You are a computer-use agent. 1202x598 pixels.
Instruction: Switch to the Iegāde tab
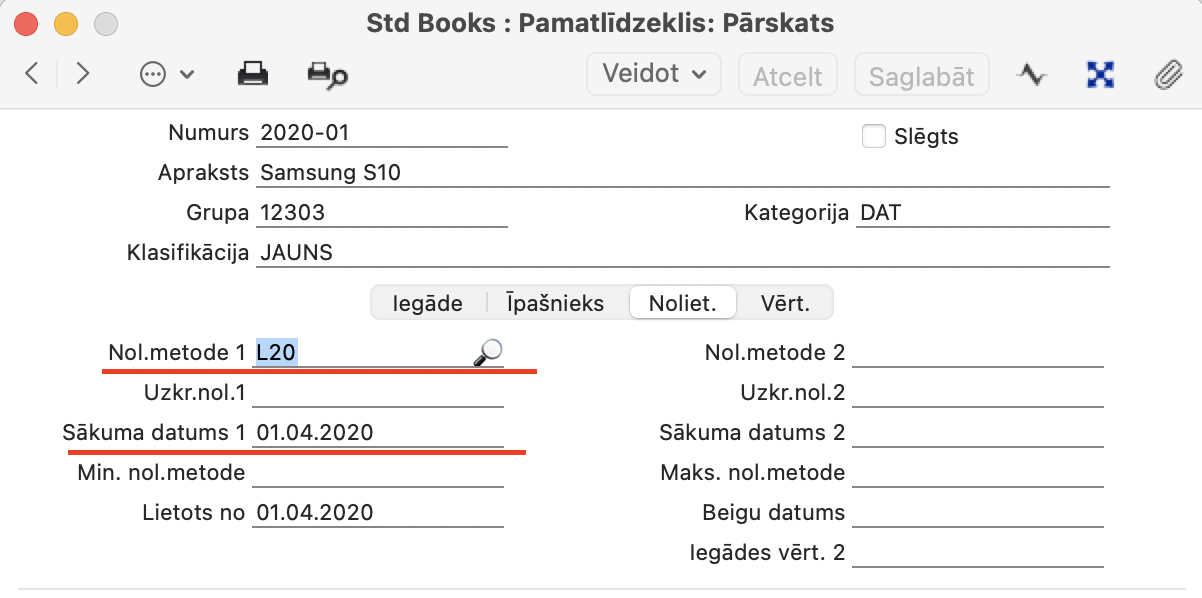point(428,302)
